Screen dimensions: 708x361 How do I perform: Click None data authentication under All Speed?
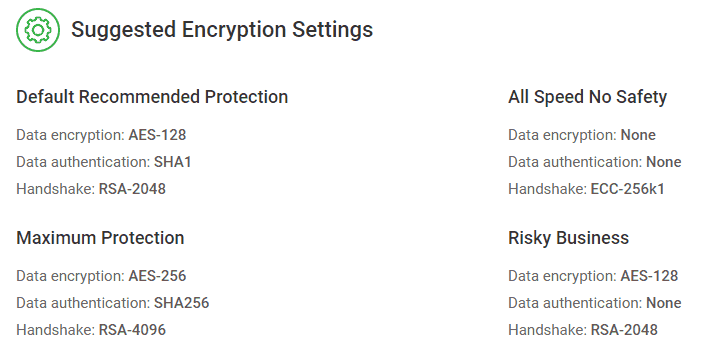click(664, 162)
